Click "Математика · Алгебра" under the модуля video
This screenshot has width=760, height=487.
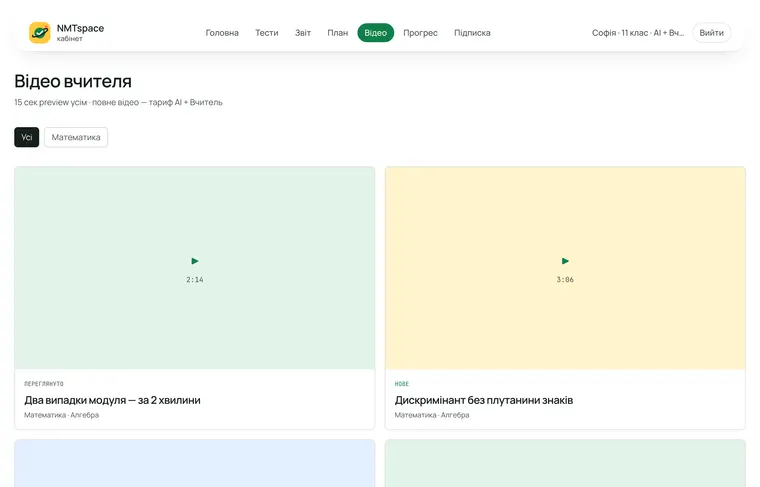pyautogui.click(x=62, y=415)
